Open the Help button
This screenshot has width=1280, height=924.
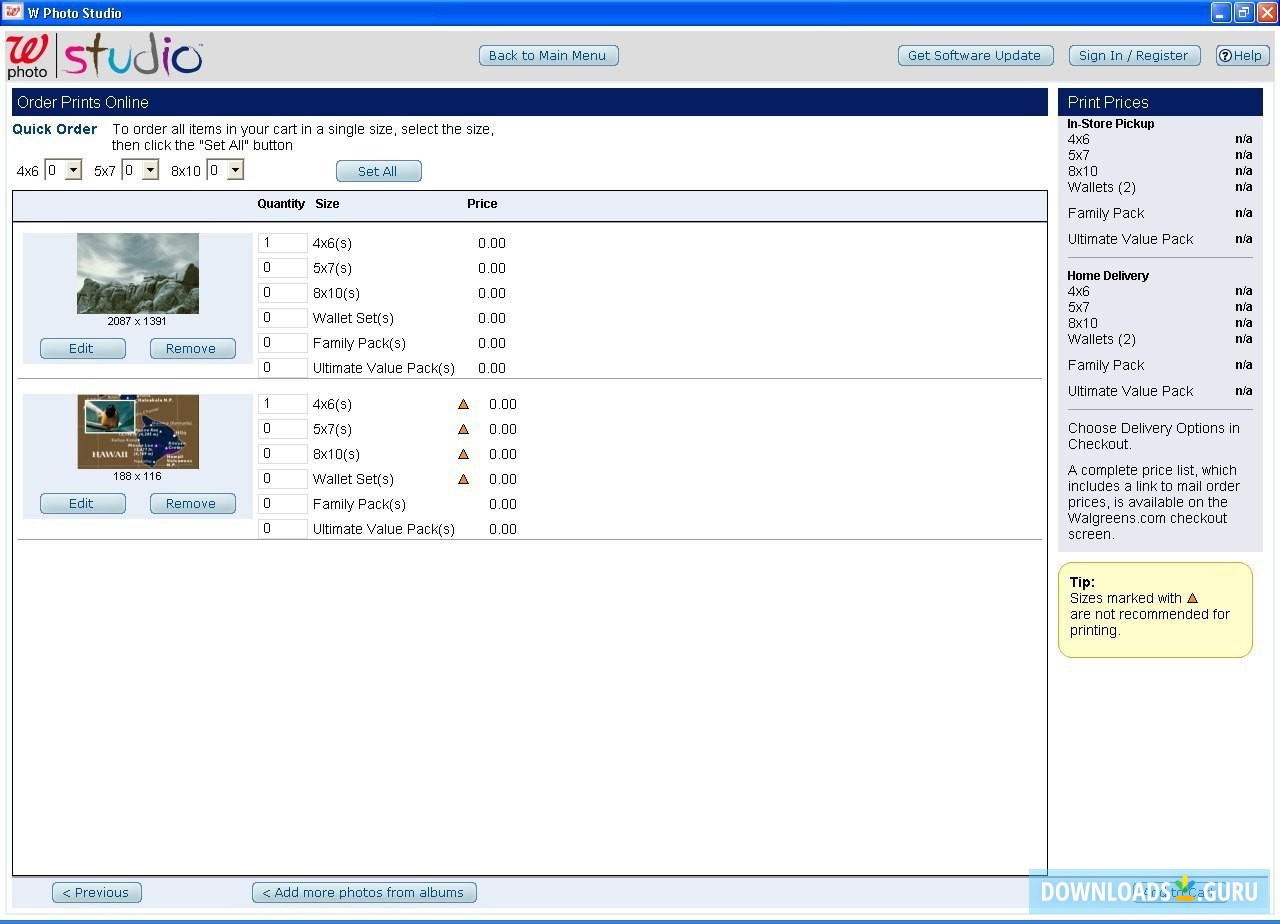1242,56
